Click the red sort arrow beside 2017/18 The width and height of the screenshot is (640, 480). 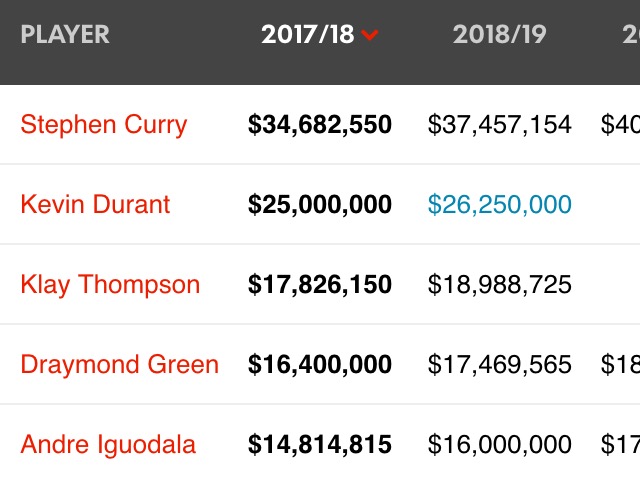(370, 35)
